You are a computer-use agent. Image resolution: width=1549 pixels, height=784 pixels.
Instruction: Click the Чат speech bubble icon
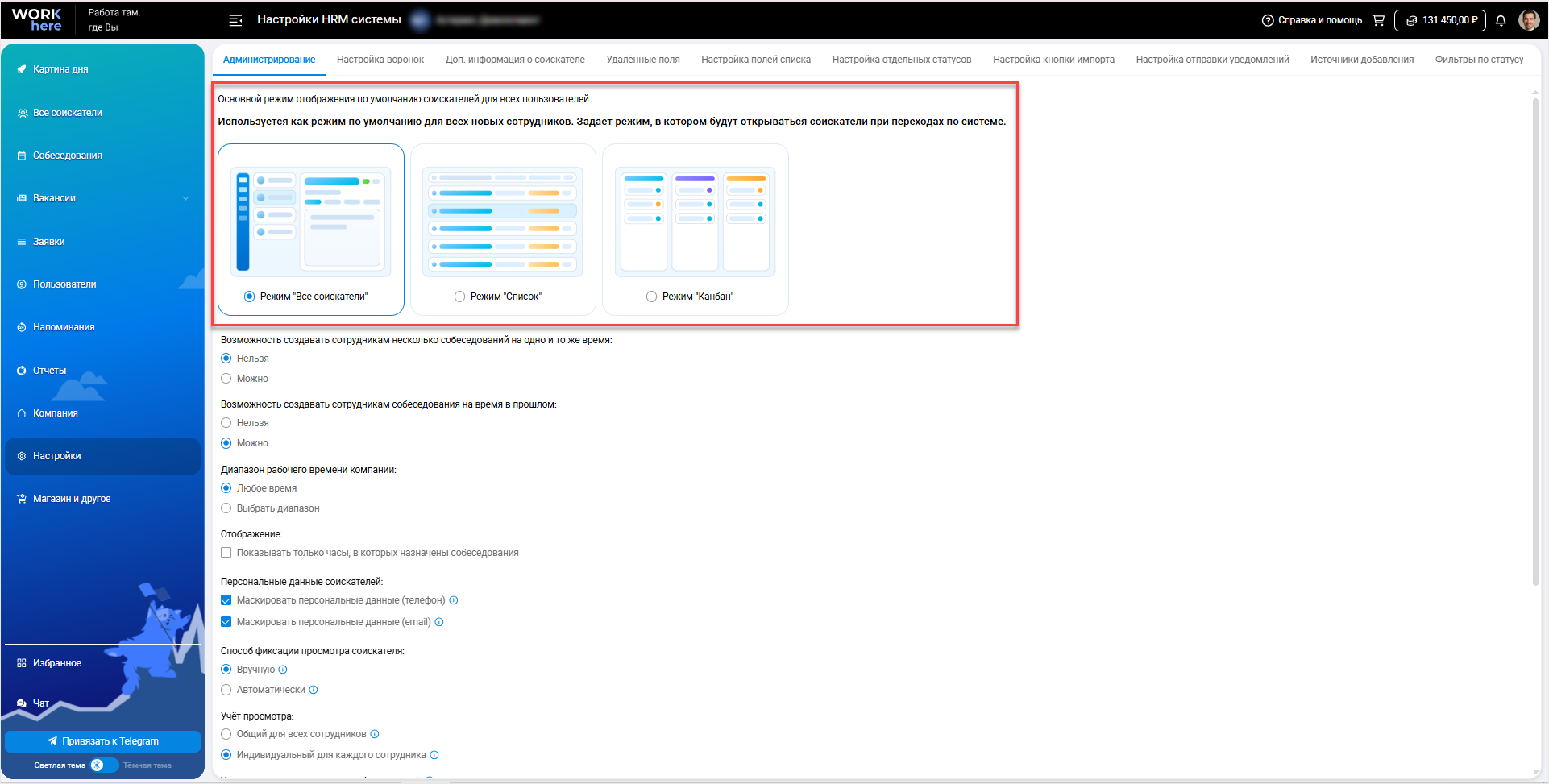pyautogui.click(x=22, y=703)
